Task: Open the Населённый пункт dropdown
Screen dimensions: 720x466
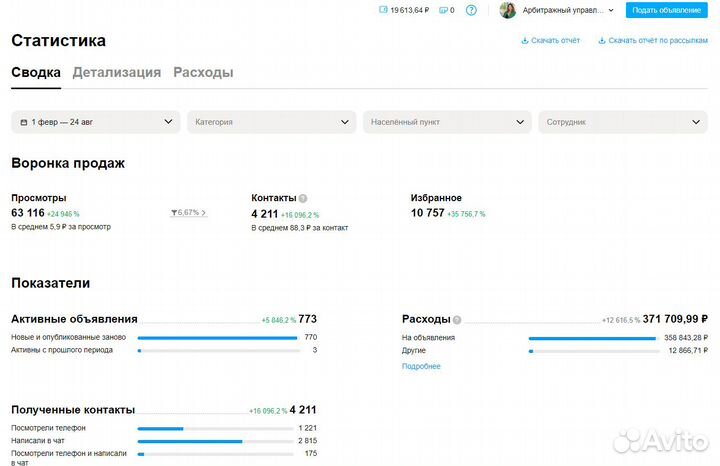Action: click(446, 122)
